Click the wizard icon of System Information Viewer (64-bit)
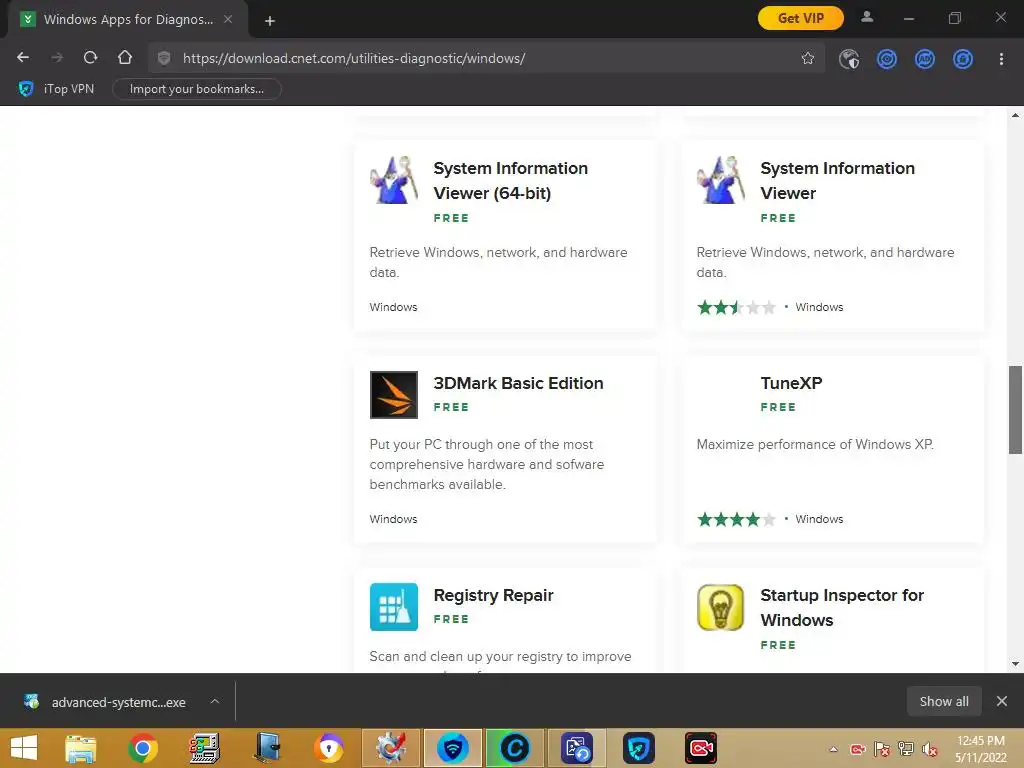The height and width of the screenshot is (768, 1024). [394, 180]
